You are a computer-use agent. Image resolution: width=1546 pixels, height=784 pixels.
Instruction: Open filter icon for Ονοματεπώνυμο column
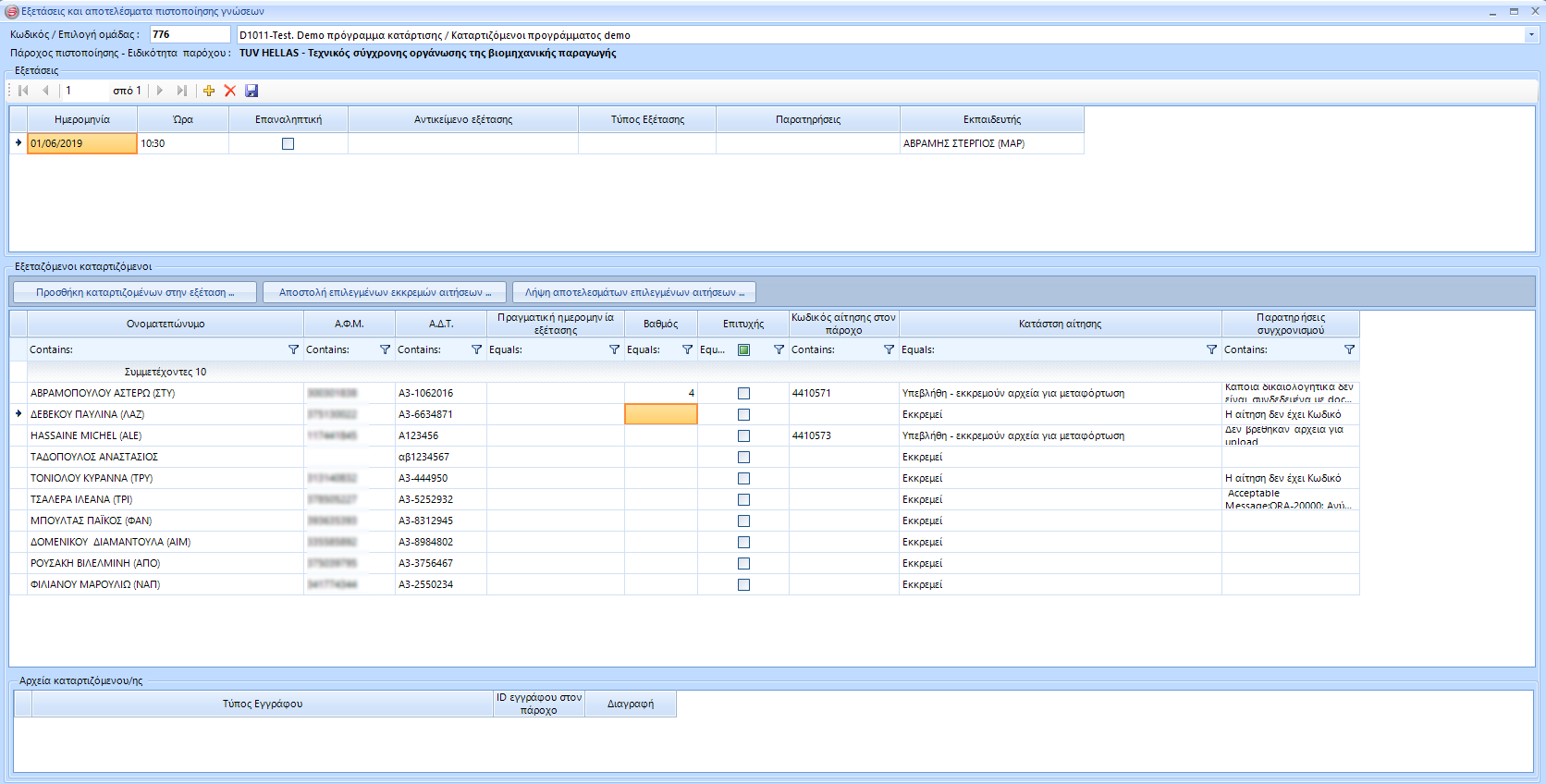[294, 349]
